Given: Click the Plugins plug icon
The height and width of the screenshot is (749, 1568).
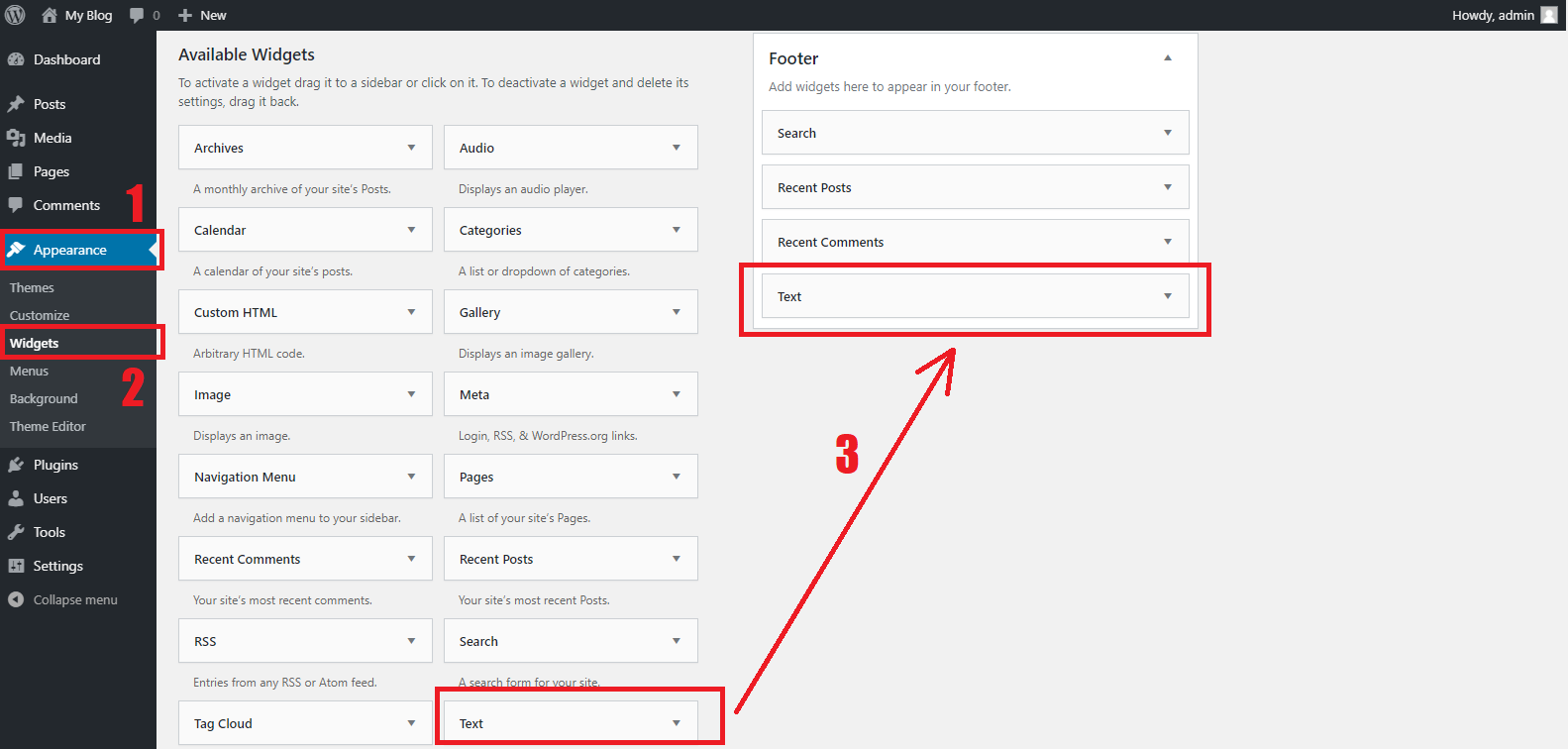Looking at the screenshot, I should (16, 465).
